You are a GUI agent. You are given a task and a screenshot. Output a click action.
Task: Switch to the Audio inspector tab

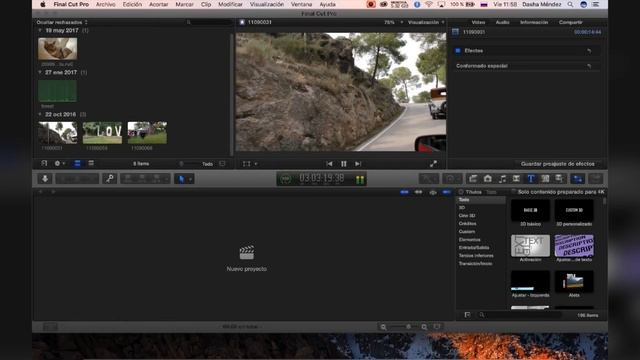pos(502,22)
